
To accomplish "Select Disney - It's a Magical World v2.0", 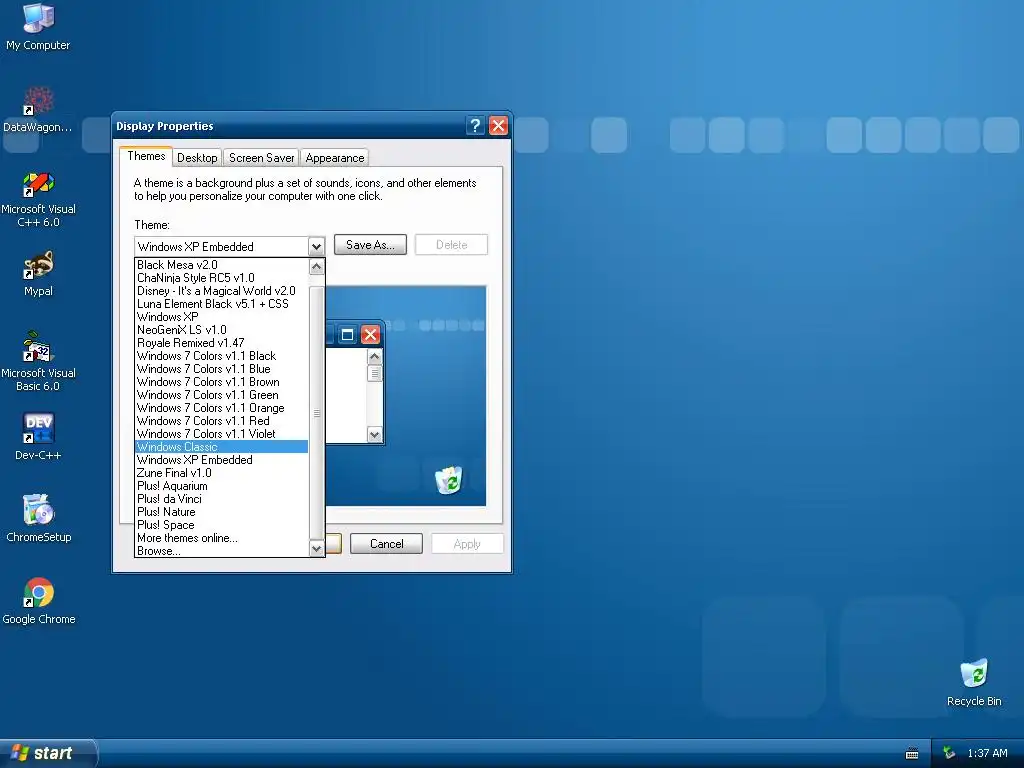I will tap(221, 291).
